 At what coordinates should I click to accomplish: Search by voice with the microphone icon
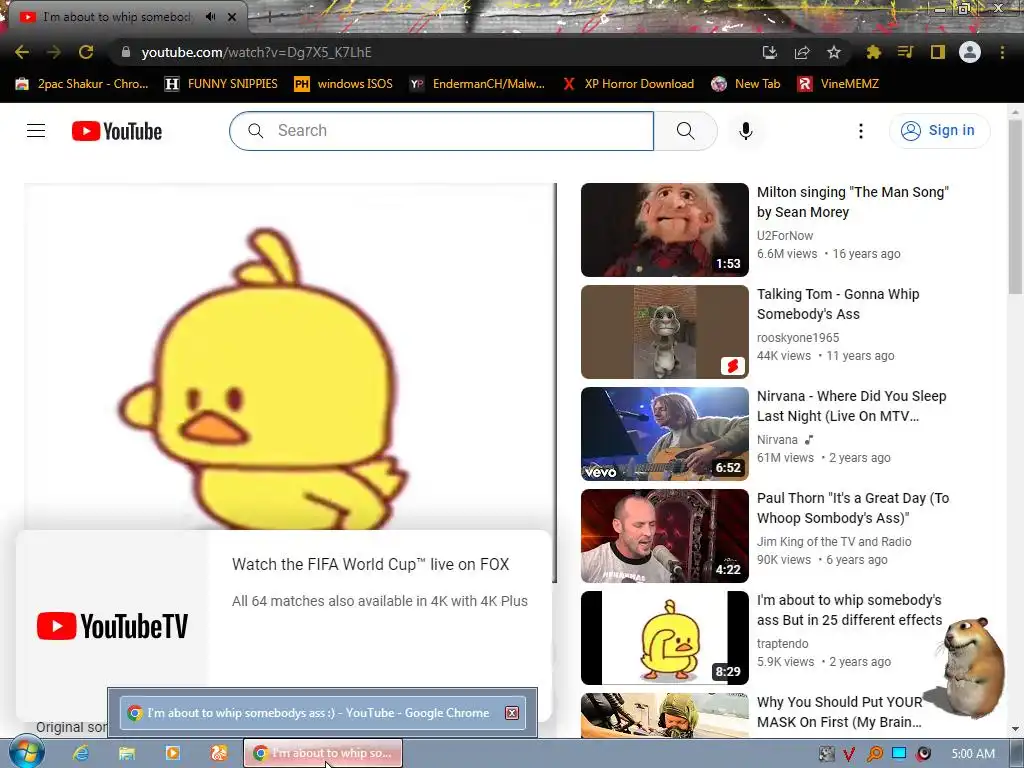(746, 131)
